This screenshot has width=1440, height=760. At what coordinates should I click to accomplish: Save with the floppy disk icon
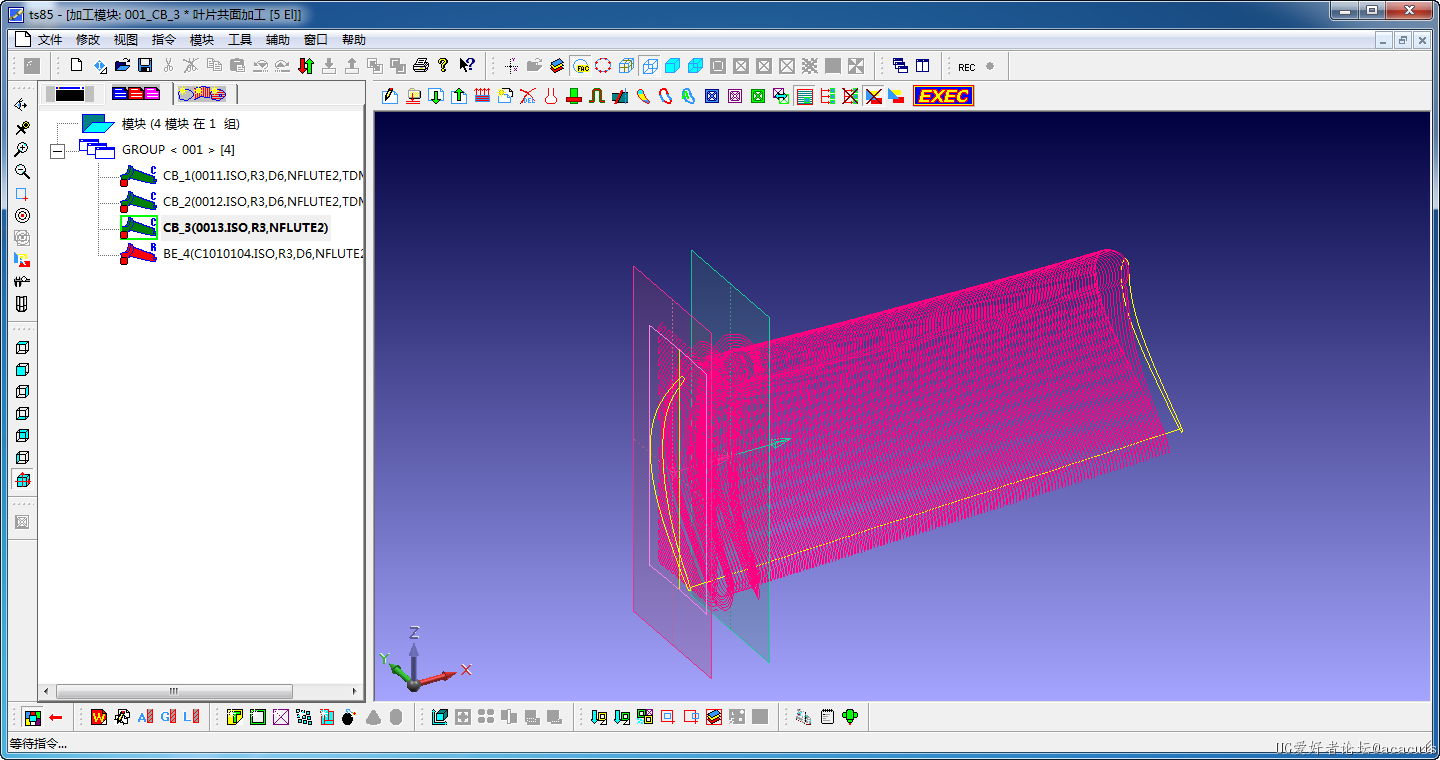pyautogui.click(x=145, y=66)
